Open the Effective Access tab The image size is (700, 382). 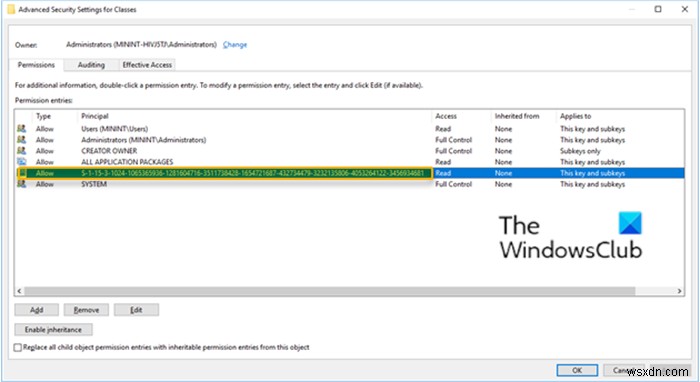147,65
